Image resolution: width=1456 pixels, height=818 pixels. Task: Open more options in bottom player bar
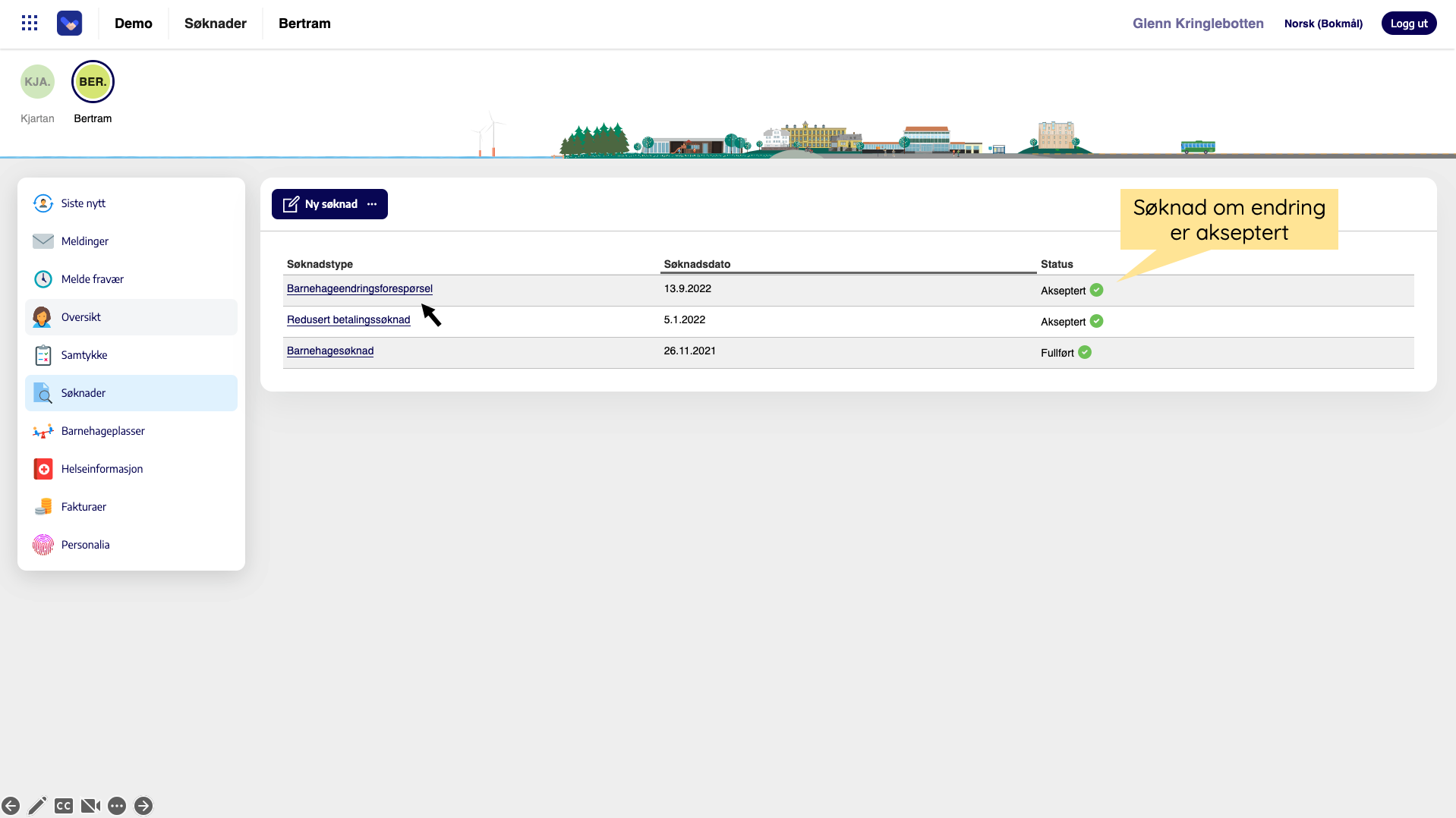pos(117,806)
